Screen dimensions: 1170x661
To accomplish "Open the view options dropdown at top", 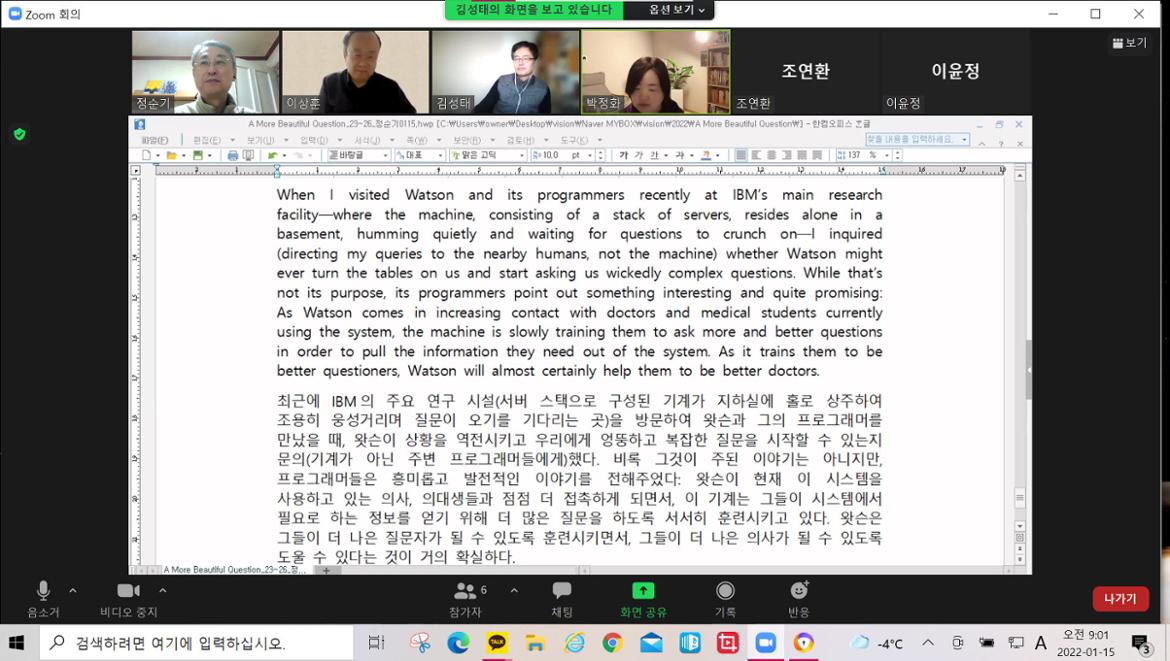I will tap(677, 10).
